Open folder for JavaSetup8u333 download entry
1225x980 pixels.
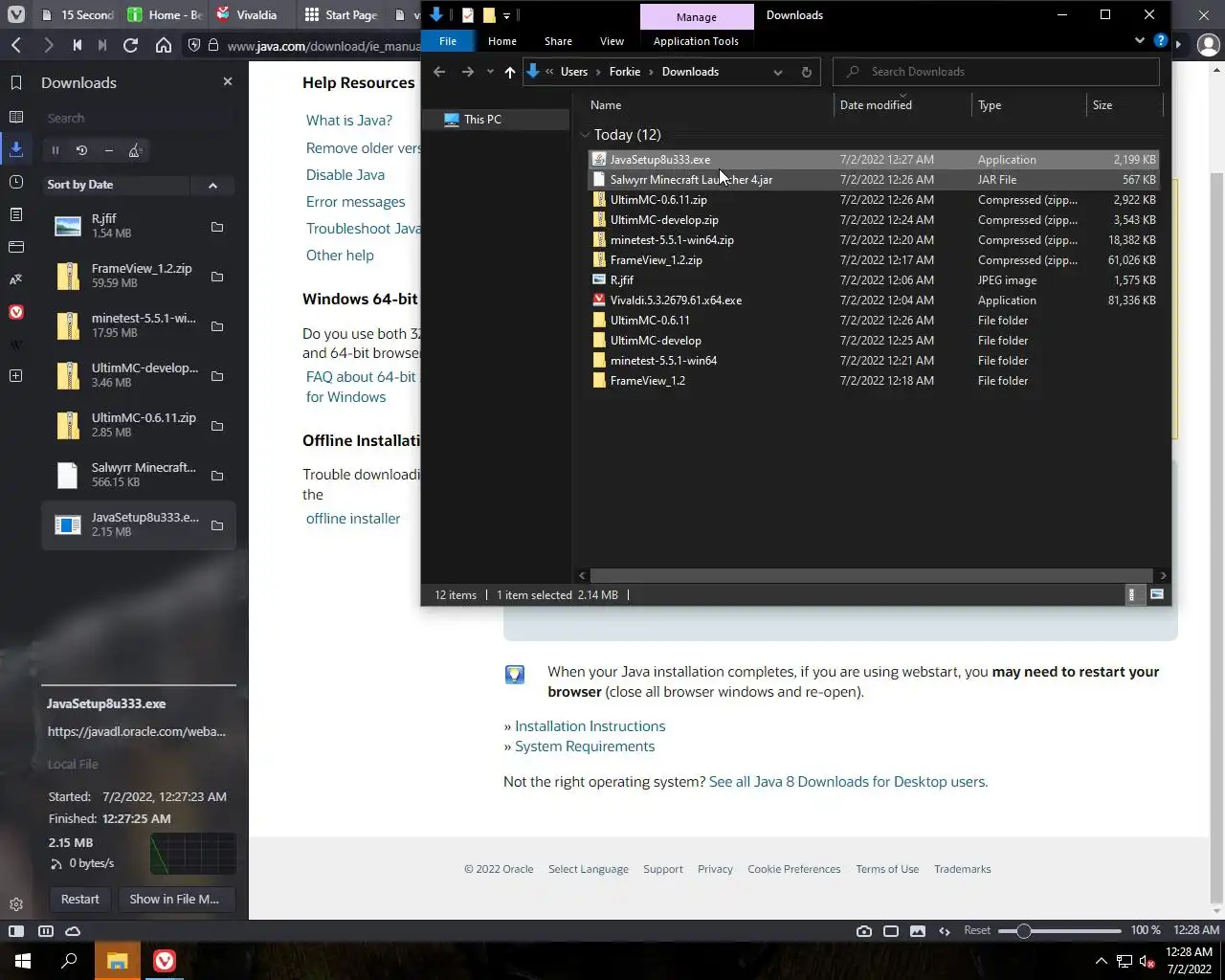point(217,525)
